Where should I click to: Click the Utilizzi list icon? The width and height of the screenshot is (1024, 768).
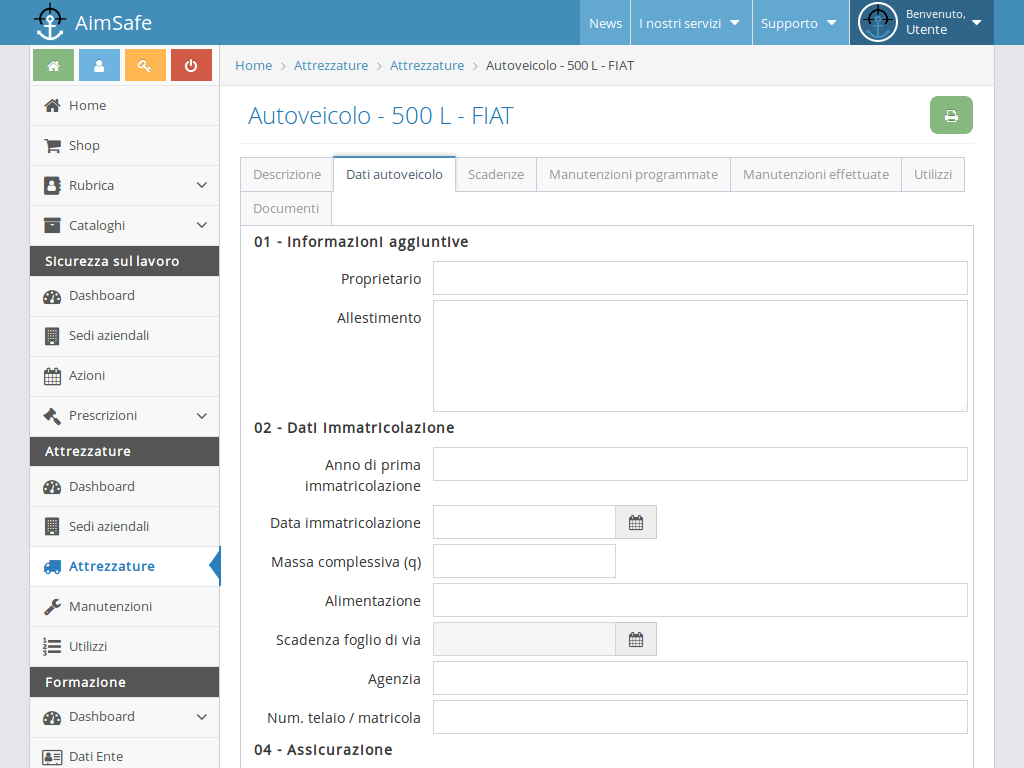point(52,647)
